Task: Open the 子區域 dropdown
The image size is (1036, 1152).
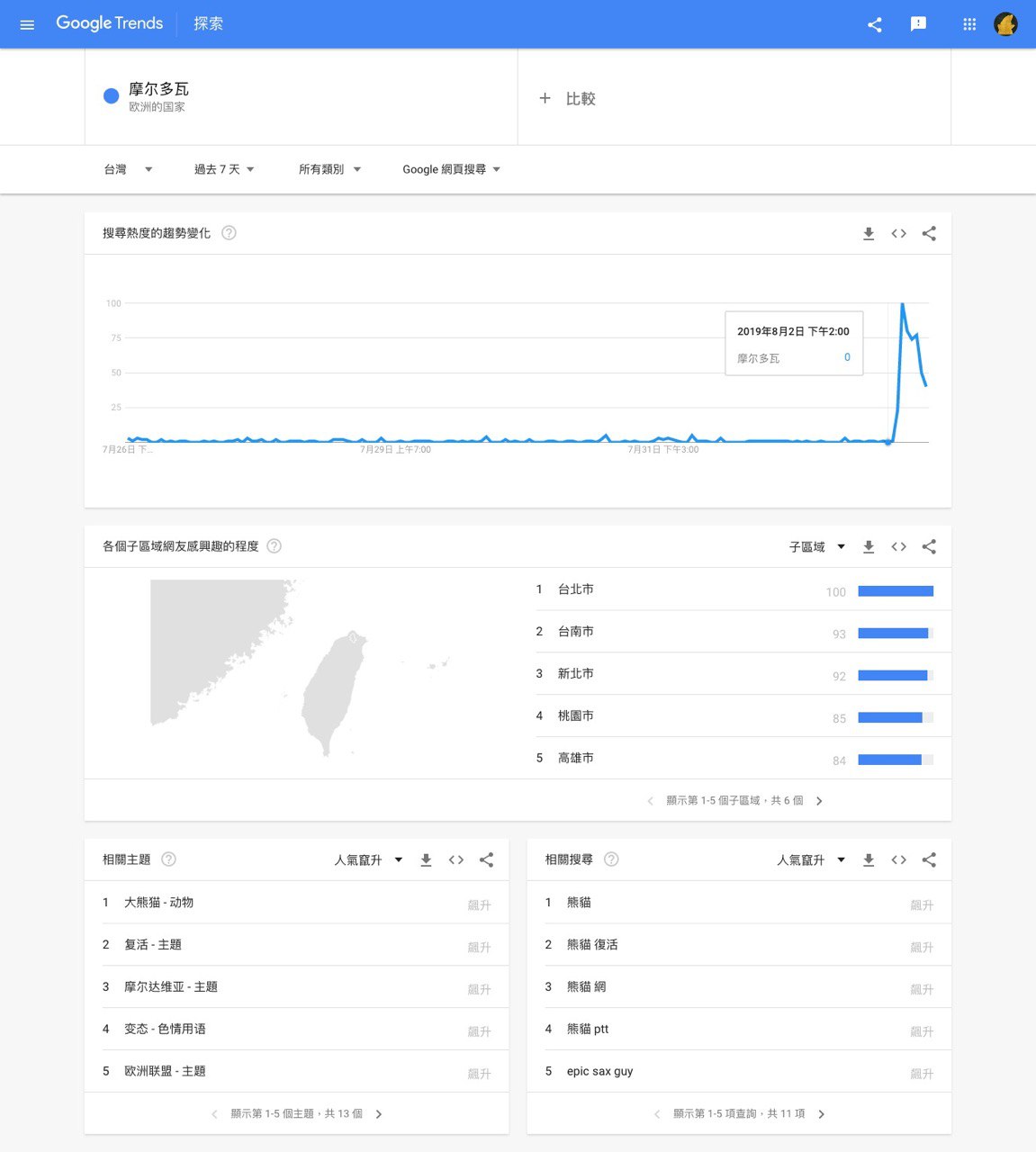Action: [817, 547]
